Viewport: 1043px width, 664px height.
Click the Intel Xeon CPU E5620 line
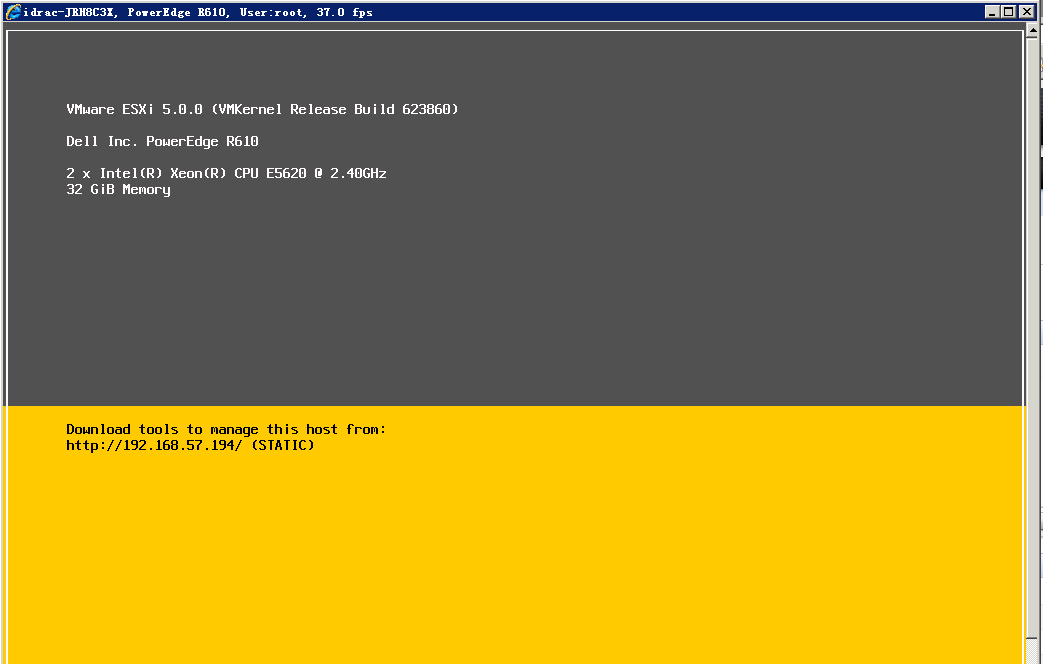pos(226,173)
